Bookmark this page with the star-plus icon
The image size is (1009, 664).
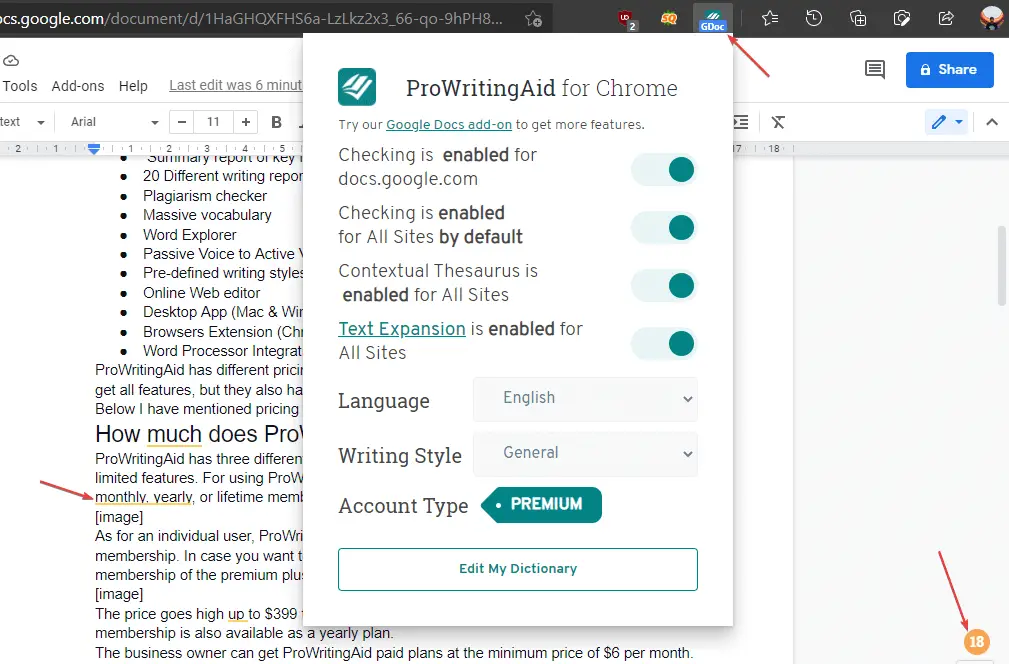click(x=533, y=19)
